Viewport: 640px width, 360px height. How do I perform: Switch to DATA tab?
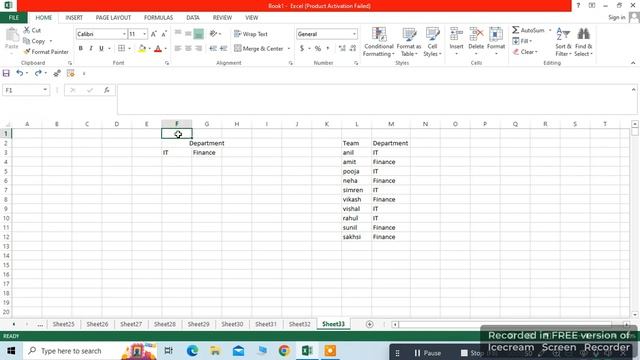[193, 18]
